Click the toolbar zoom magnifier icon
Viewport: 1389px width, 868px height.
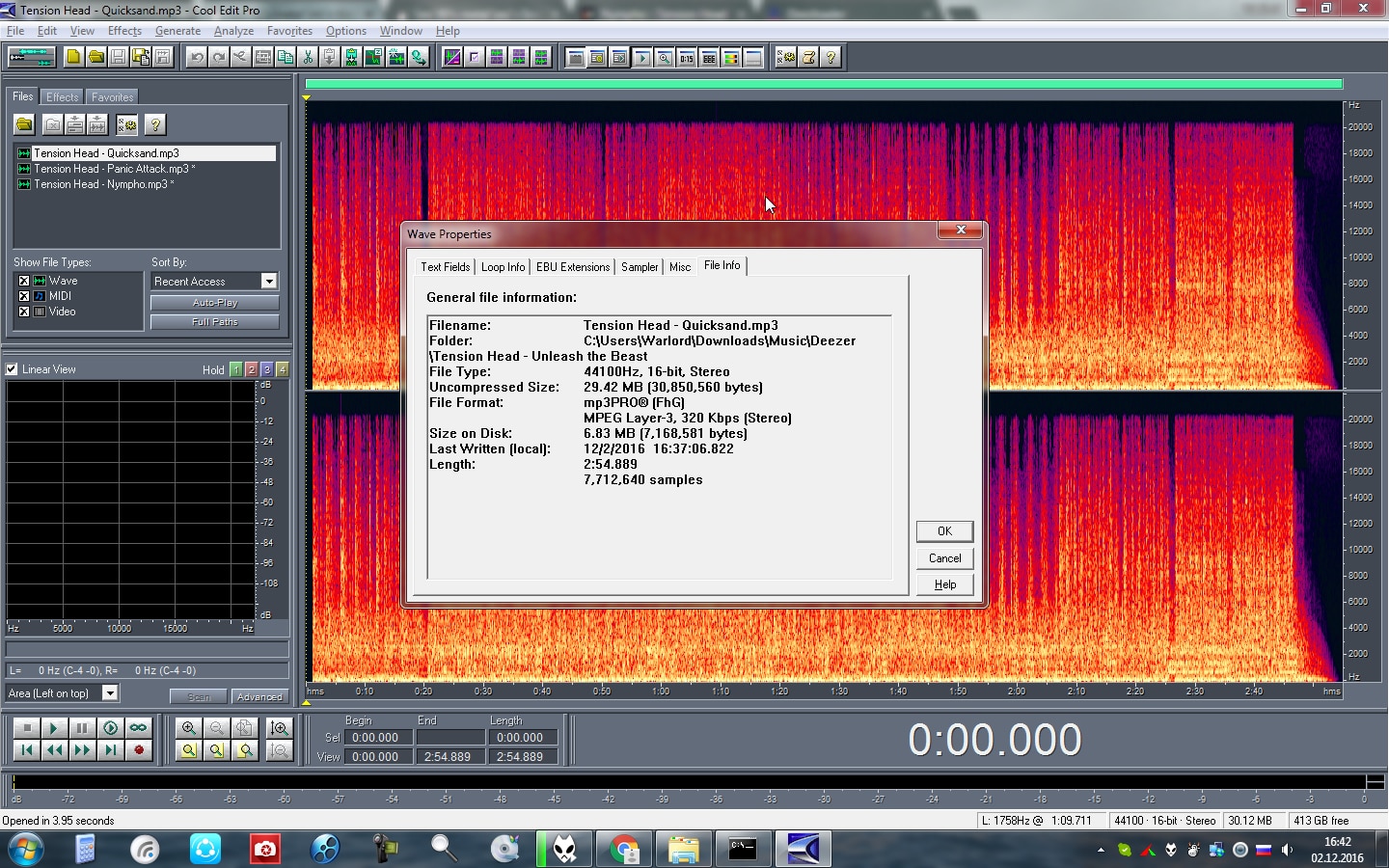coord(664,57)
